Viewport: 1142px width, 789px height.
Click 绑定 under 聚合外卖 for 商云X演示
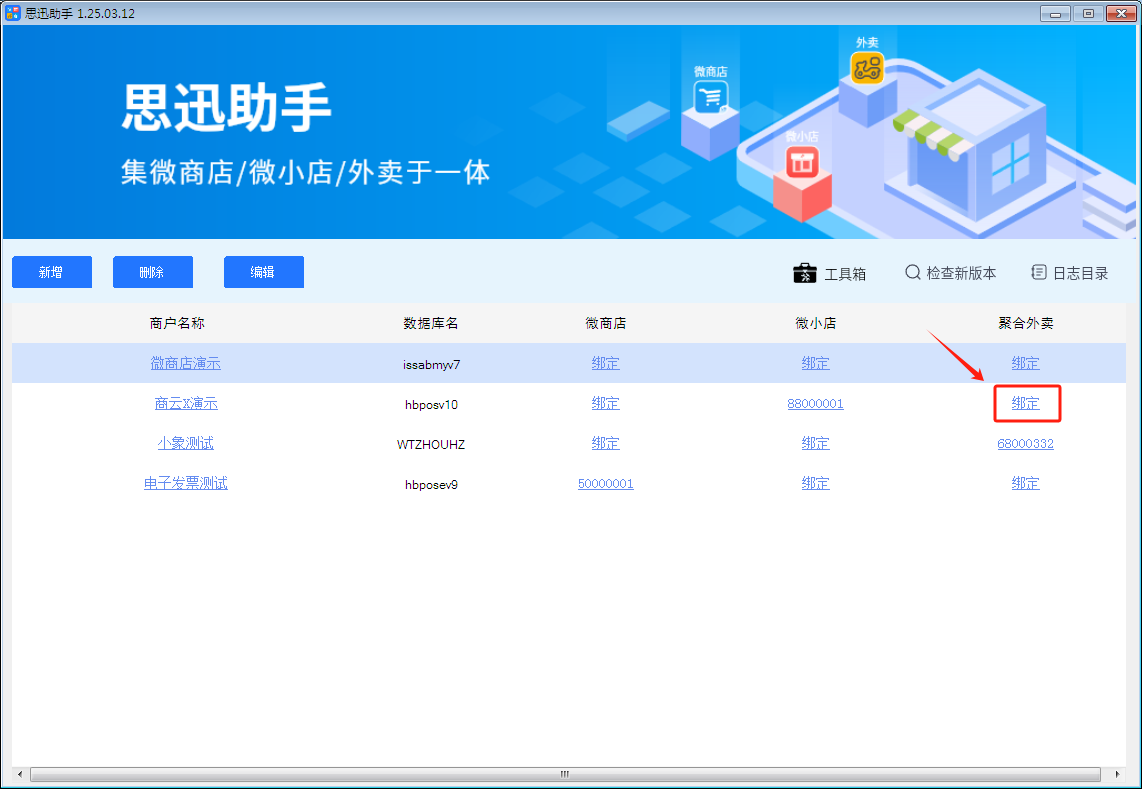(1025, 403)
